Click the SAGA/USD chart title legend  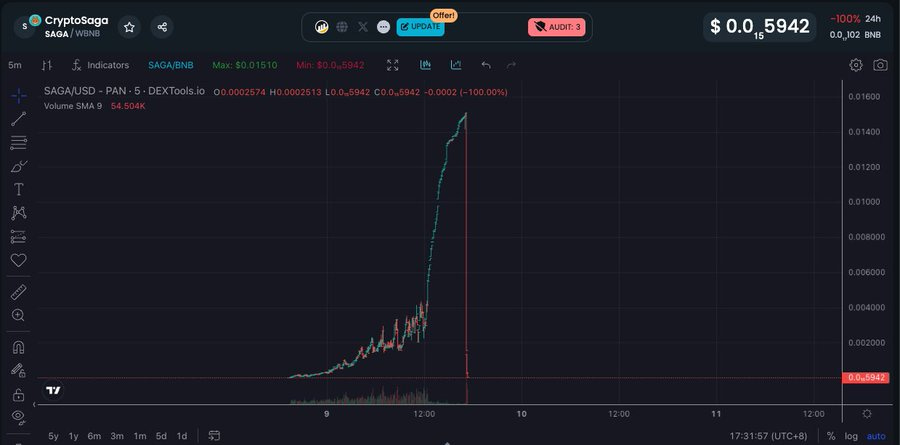pos(124,92)
